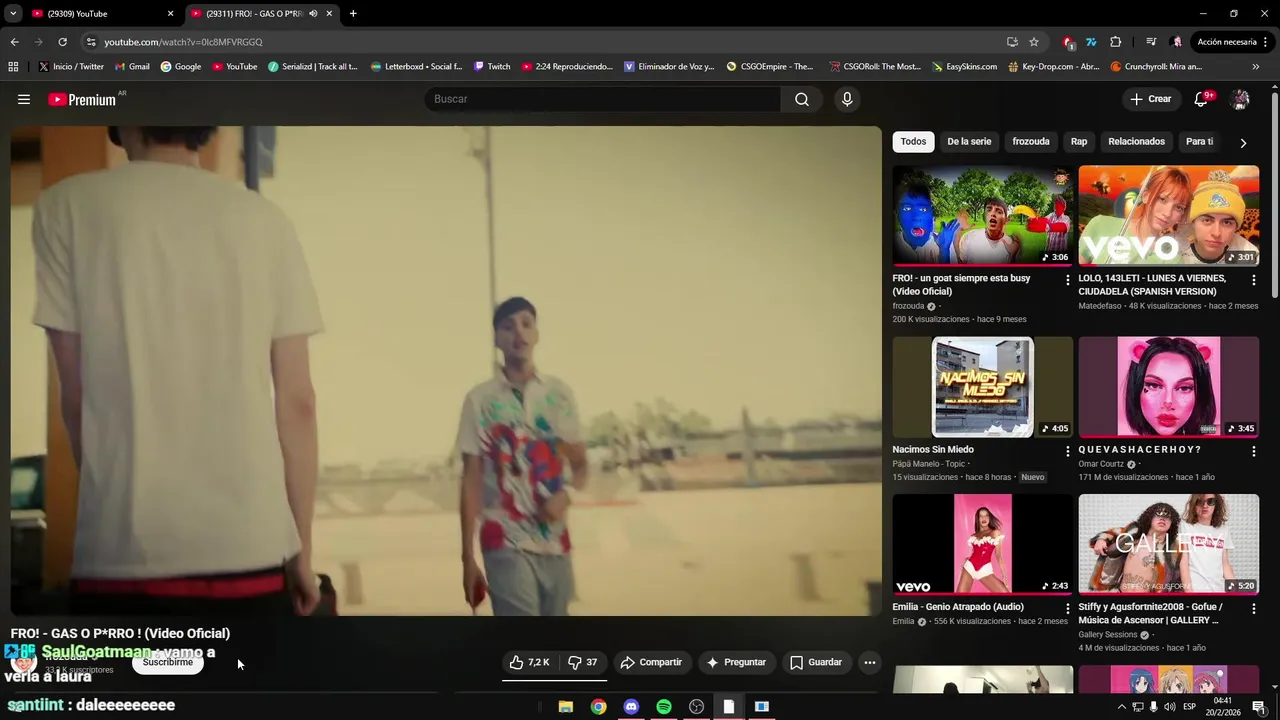Click the Crear button
1280x720 pixels.
tap(1151, 99)
